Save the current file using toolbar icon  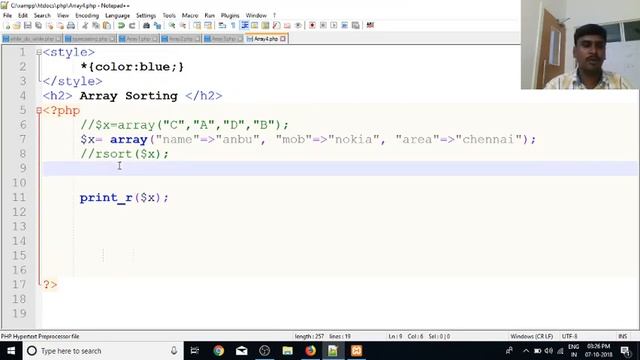(x=27, y=26)
